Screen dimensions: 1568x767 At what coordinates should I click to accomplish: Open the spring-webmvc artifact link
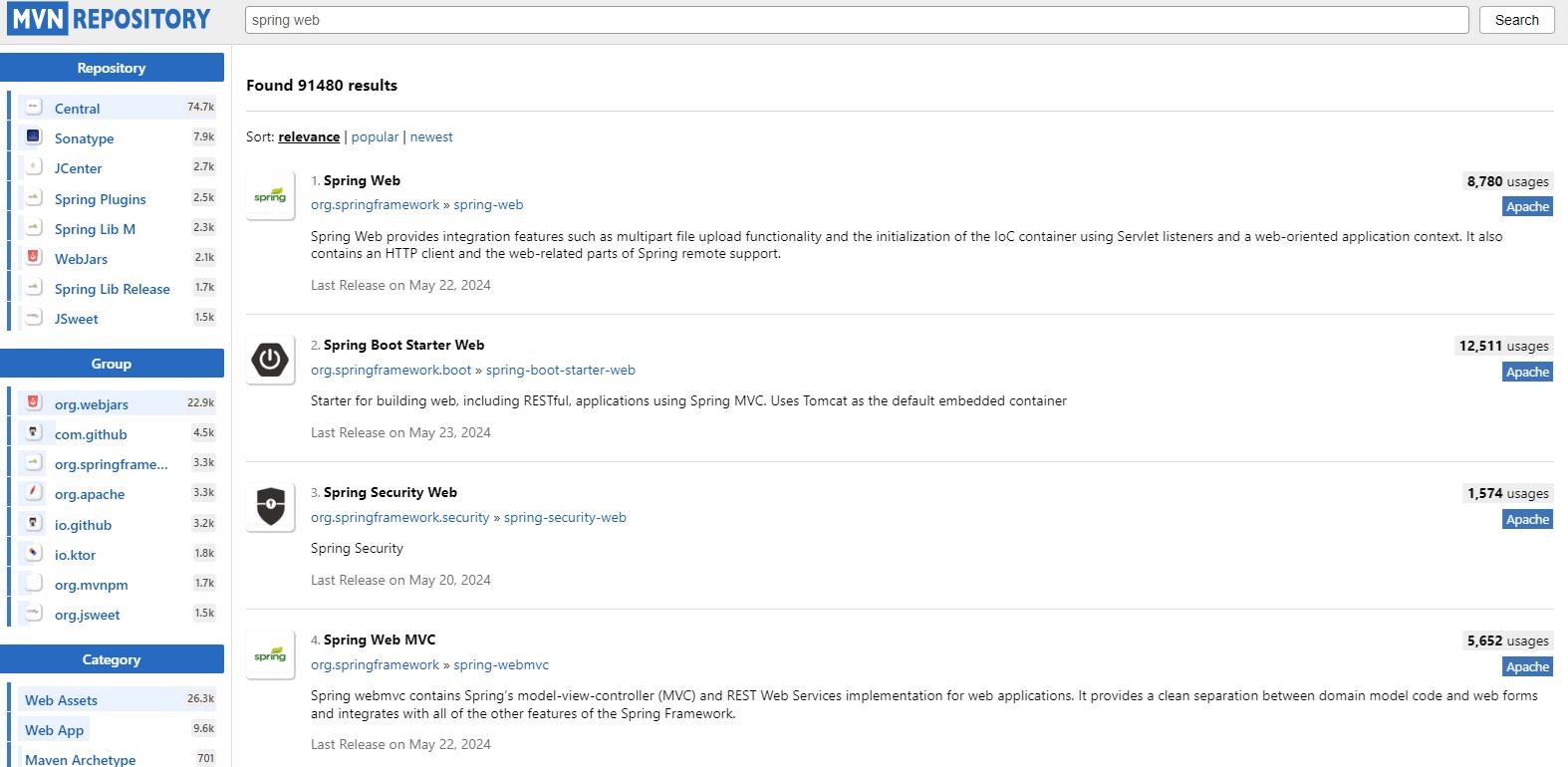pyautogui.click(x=501, y=665)
